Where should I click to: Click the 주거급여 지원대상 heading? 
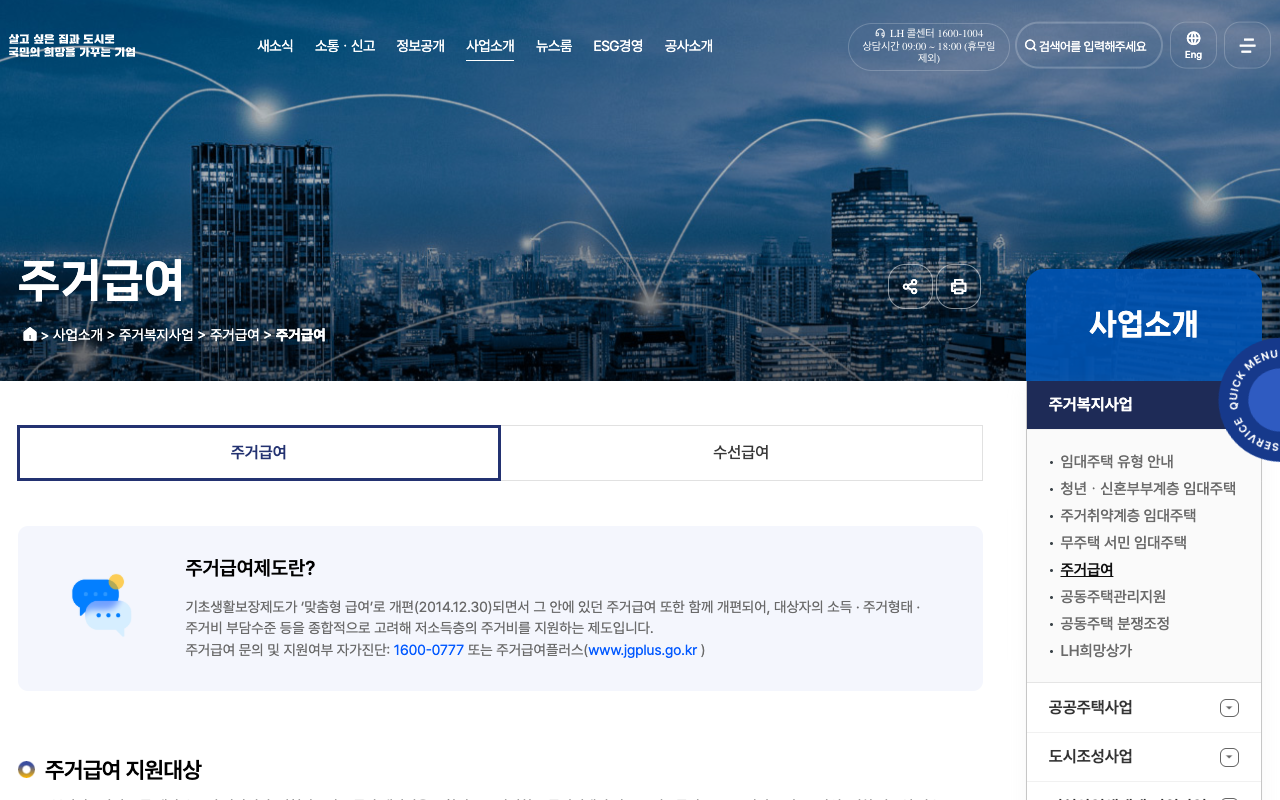coord(123,770)
